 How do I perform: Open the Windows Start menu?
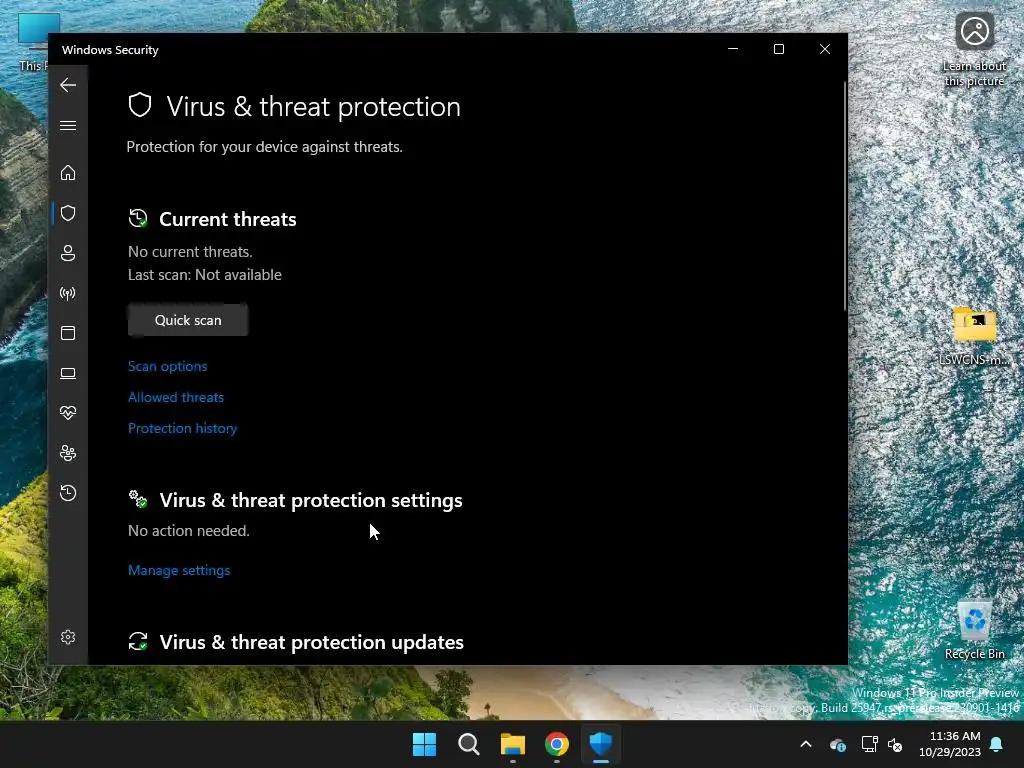[x=424, y=744]
